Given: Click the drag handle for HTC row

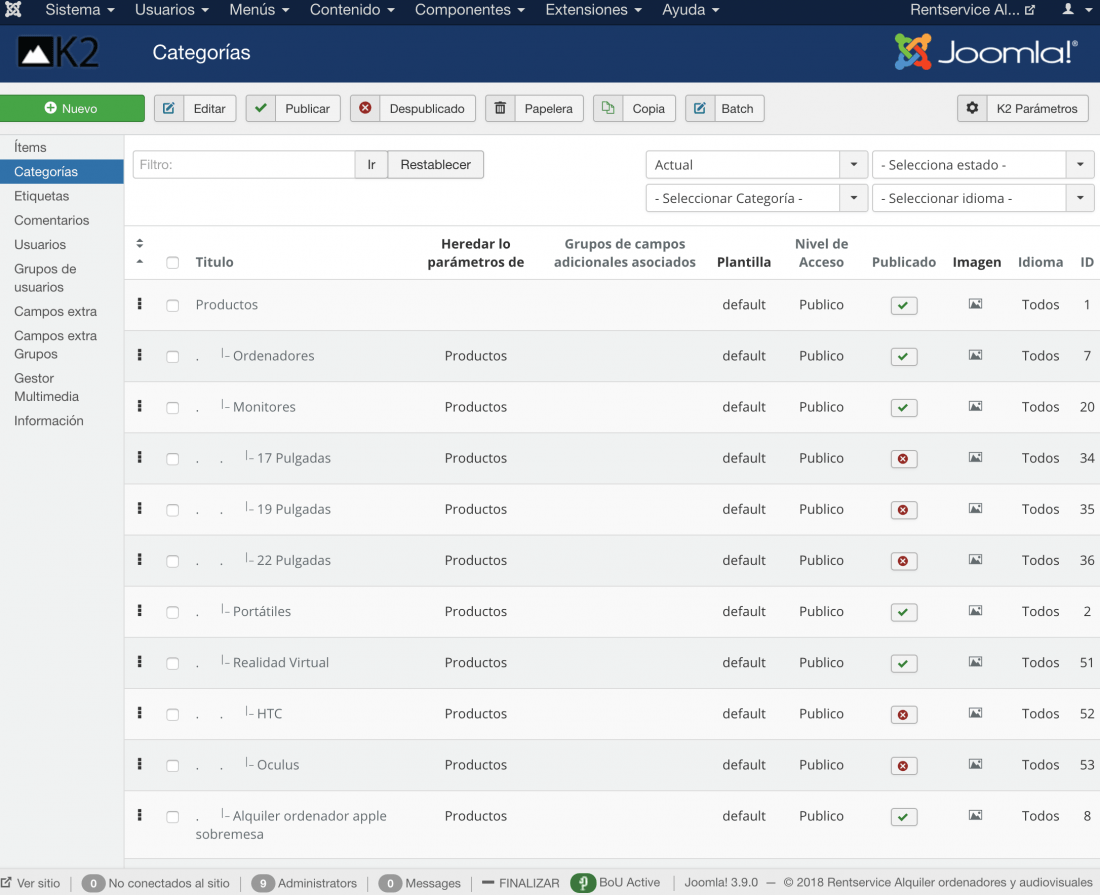Looking at the screenshot, I should point(140,713).
